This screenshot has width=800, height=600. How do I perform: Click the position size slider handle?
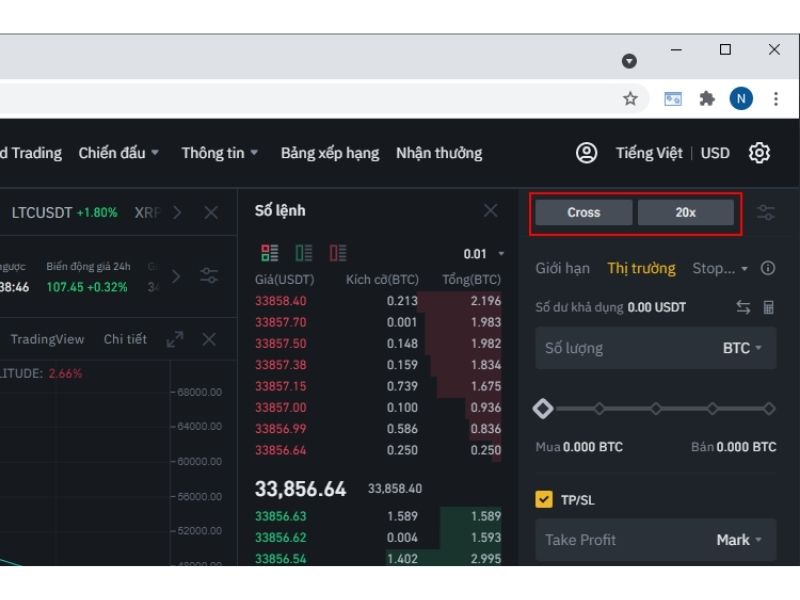pos(543,408)
